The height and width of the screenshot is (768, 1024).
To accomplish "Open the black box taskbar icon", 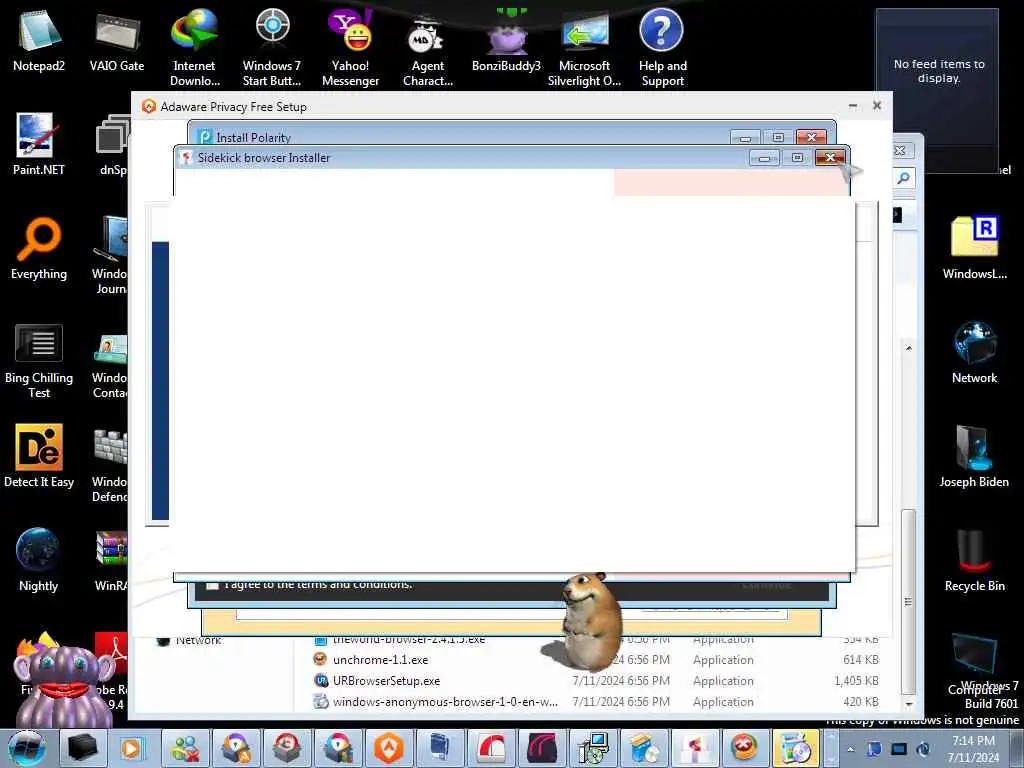I will click(x=82, y=748).
